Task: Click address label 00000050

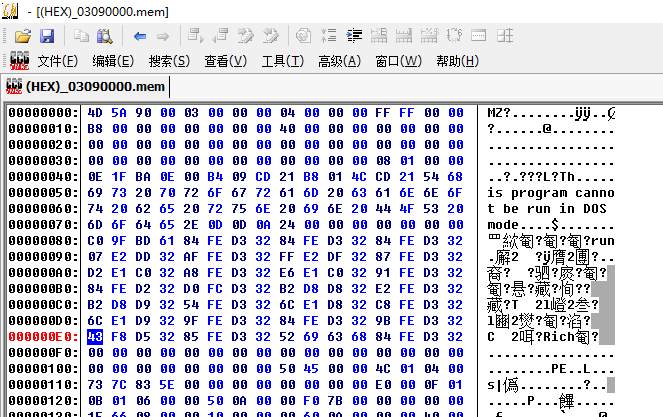Action: [44, 193]
